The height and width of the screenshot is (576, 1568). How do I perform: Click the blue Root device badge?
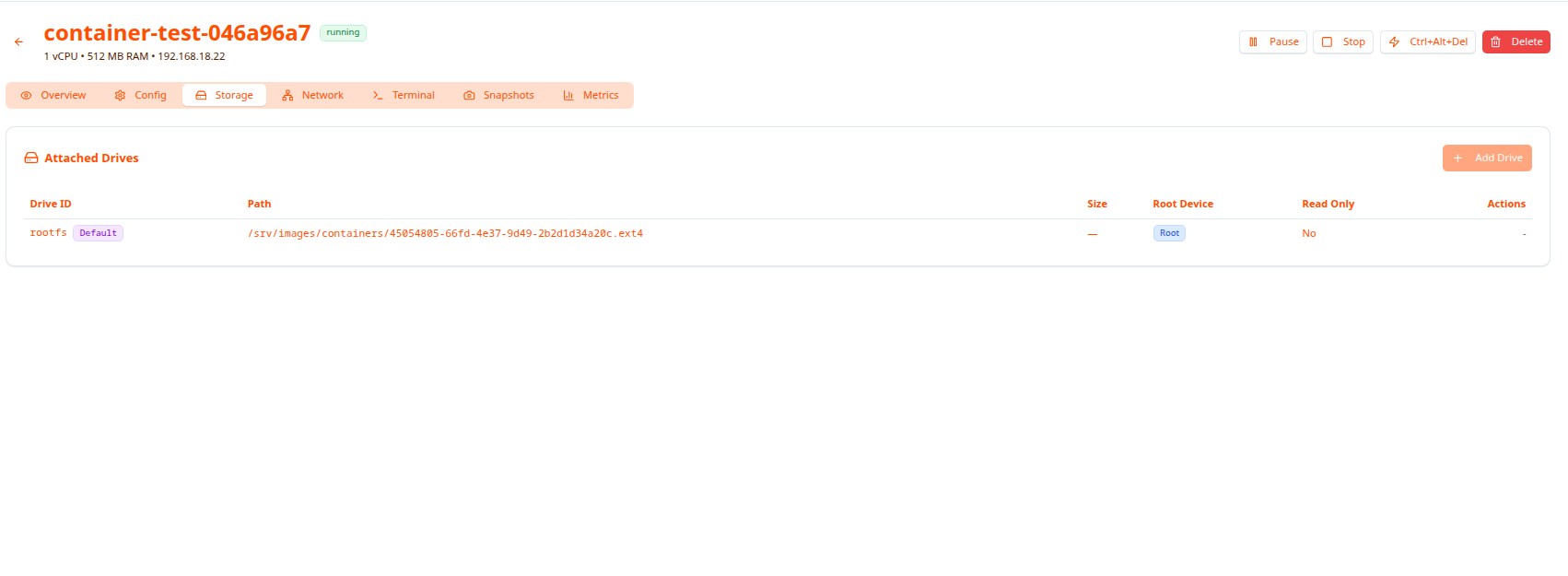coord(1169,234)
